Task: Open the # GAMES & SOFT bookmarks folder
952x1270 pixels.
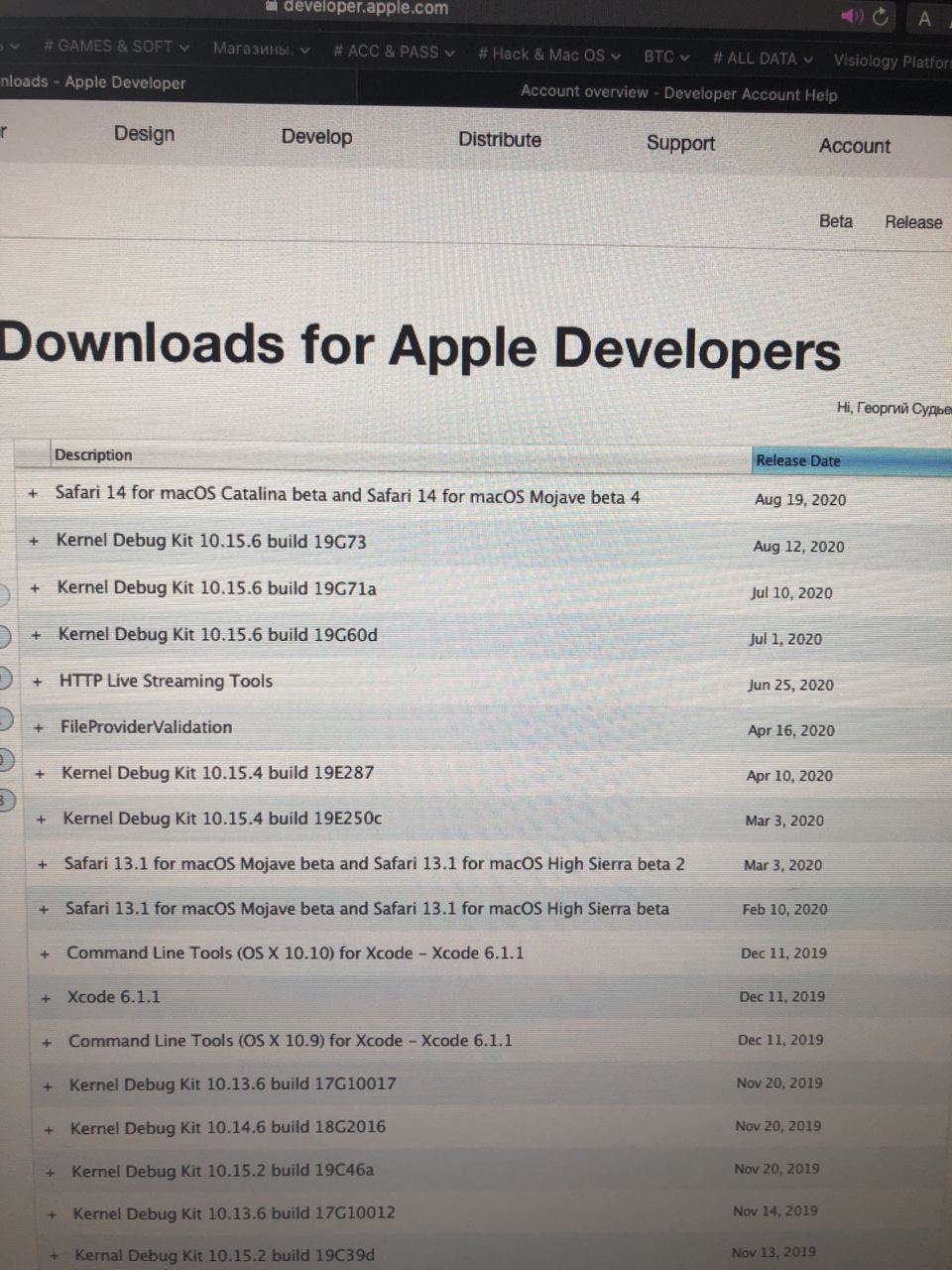Action: click(116, 46)
